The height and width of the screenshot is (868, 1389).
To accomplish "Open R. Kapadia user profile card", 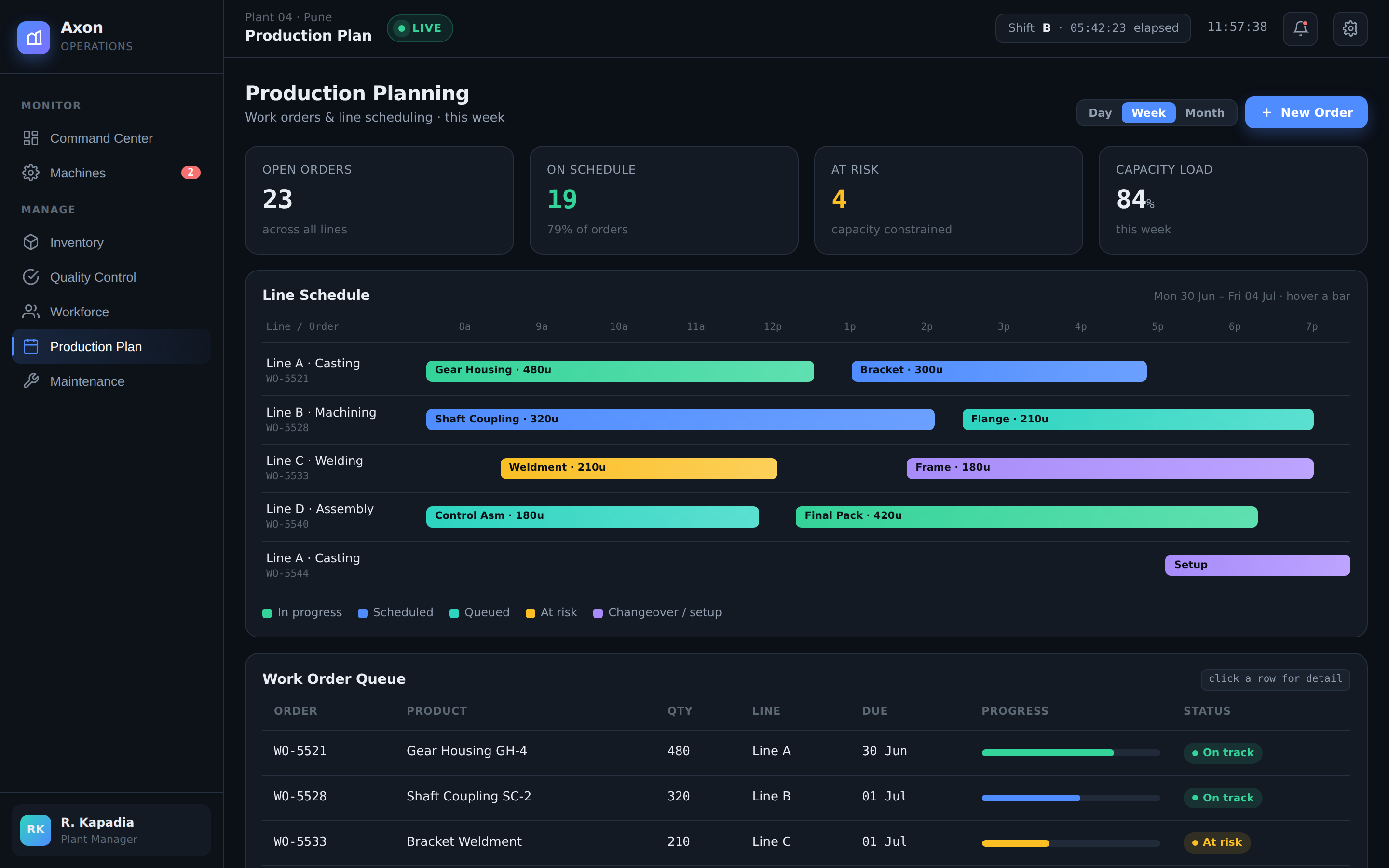I will [111, 830].
